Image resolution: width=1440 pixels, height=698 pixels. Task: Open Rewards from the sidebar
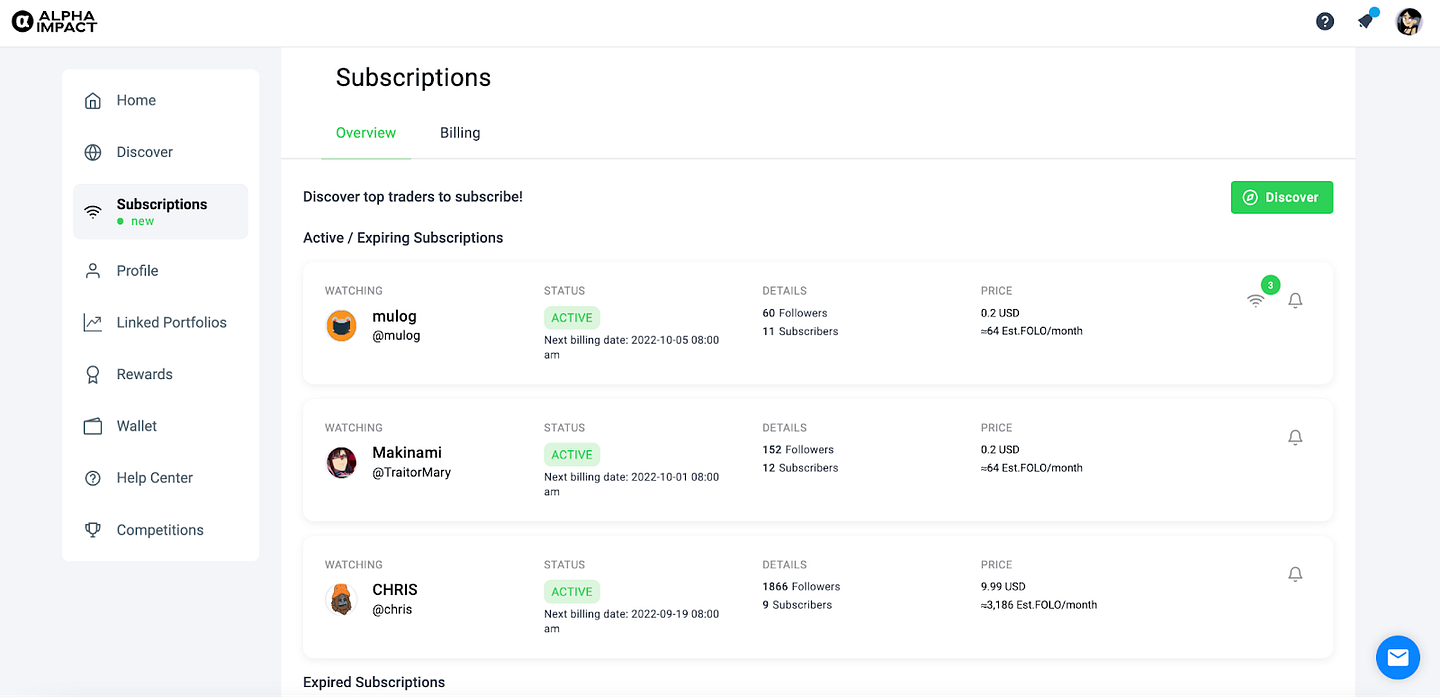click(x=144, y=374)
